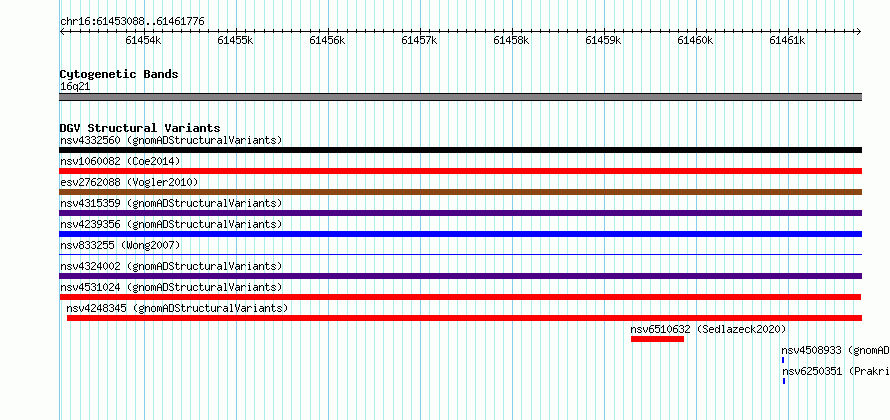The image size is (890, 420).
Task: Click the DGV Structural Variants track heading
Action: [140, 128]
